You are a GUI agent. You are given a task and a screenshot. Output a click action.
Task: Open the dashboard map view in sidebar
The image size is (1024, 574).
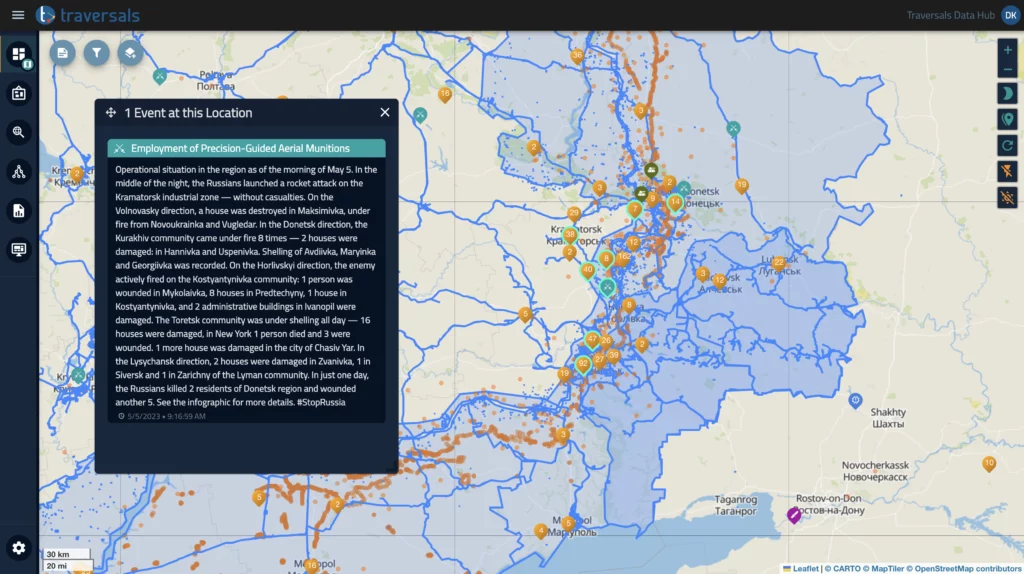(19, 54)
